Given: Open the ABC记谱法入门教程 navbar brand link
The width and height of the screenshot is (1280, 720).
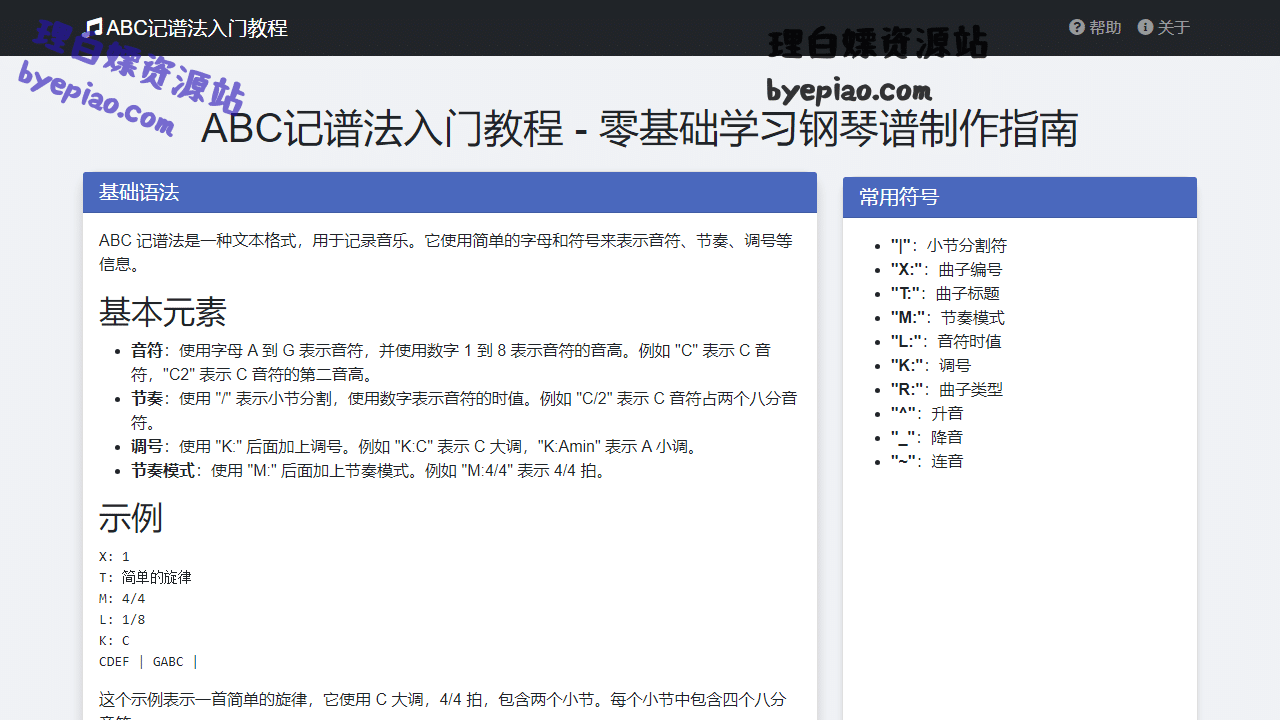Looking at the screenshot, I should pos(187,27).
